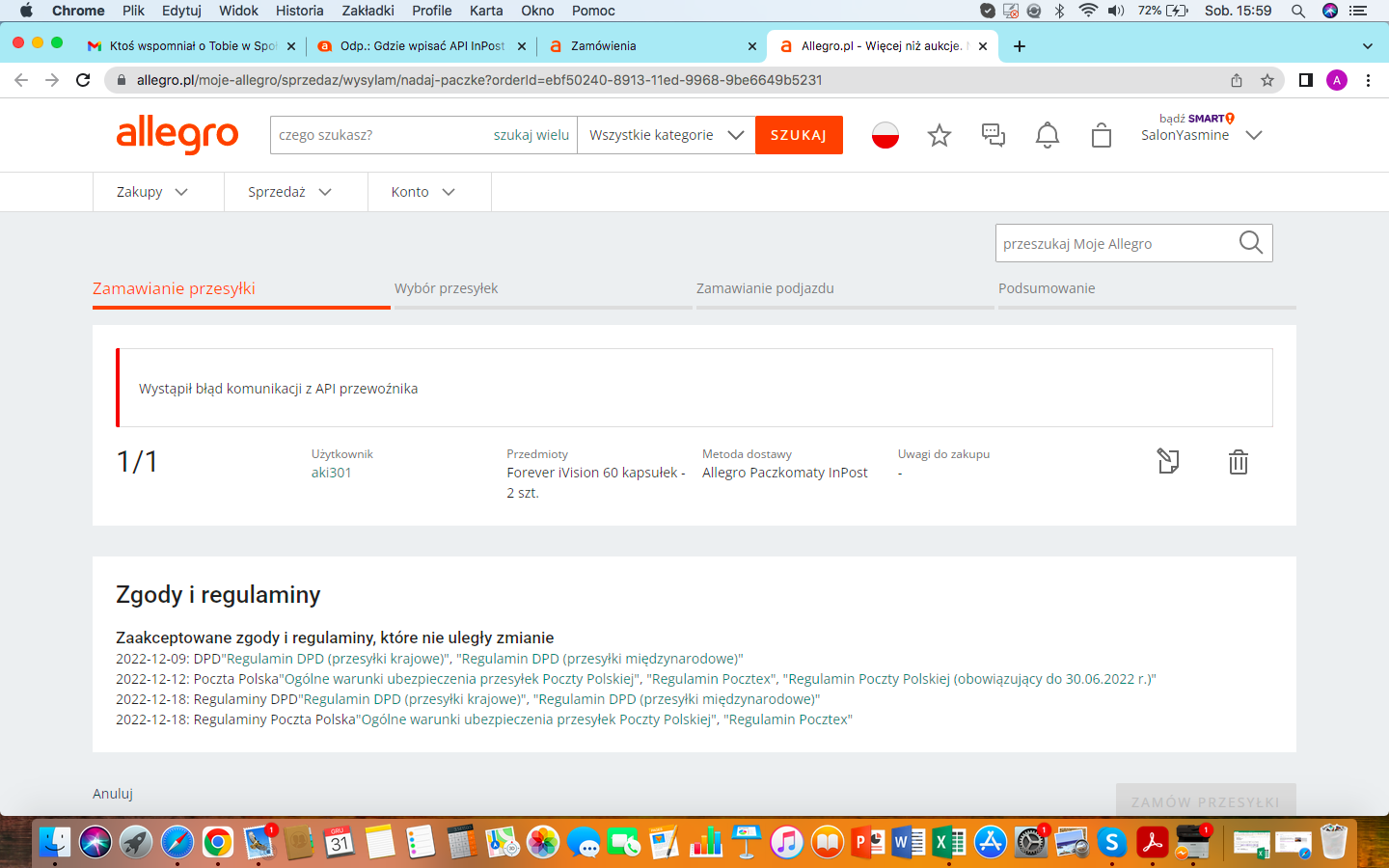Open search in Moje Allegro with magnifier icon
Viewport: 1389px width, 868px height.
(x=1250, y=242)
